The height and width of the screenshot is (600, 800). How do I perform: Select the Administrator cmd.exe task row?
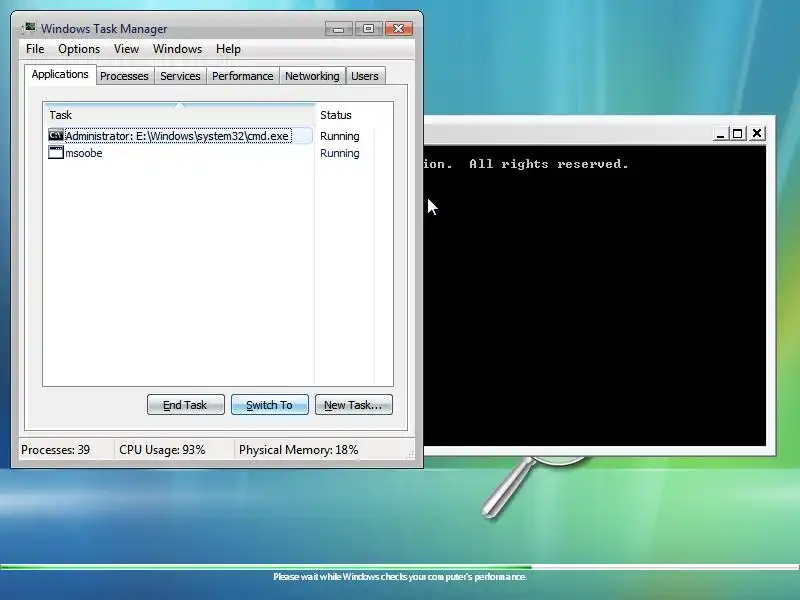pos(180,136)
